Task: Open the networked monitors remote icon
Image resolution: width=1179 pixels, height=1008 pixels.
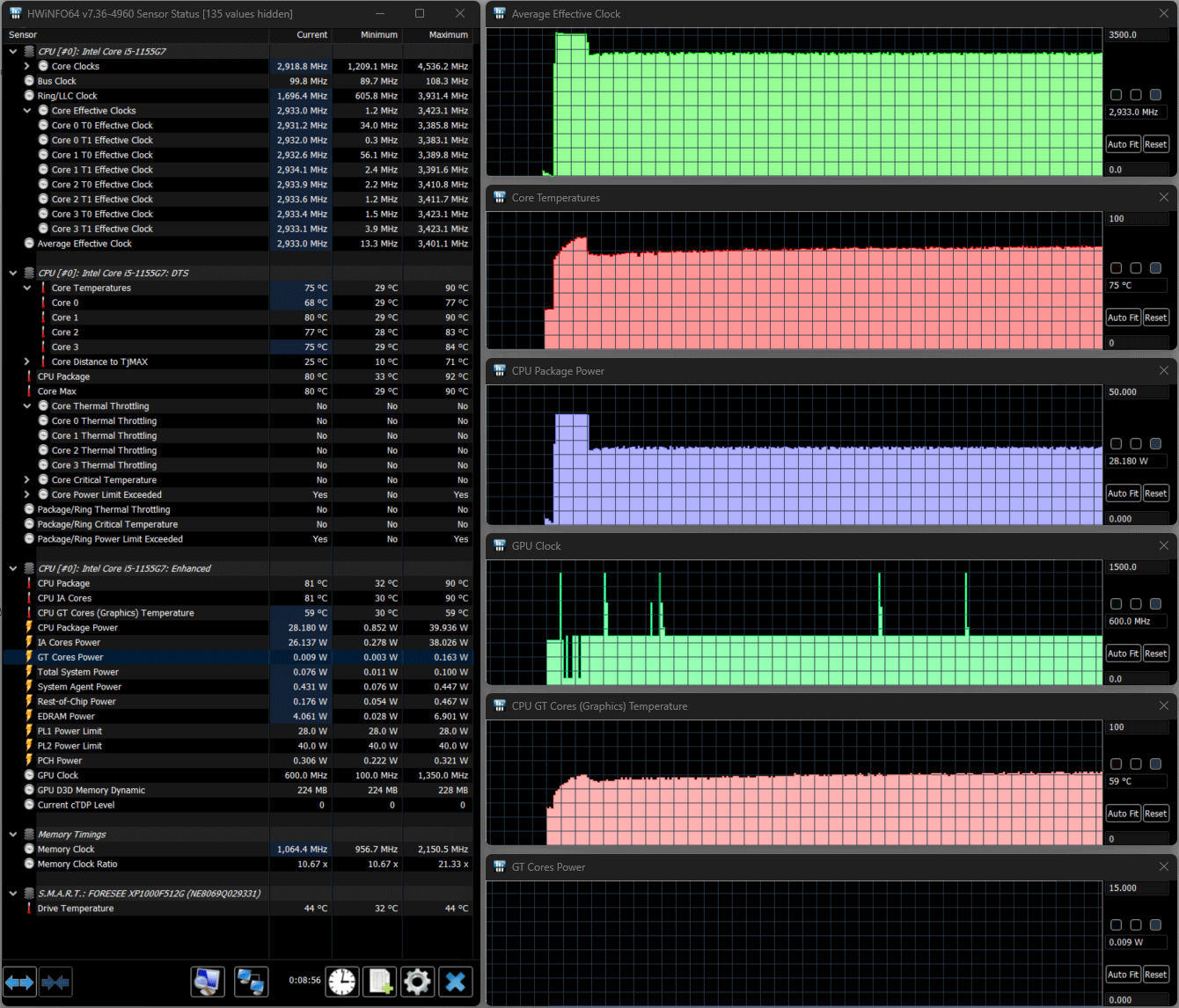Action: coord(251,982)
